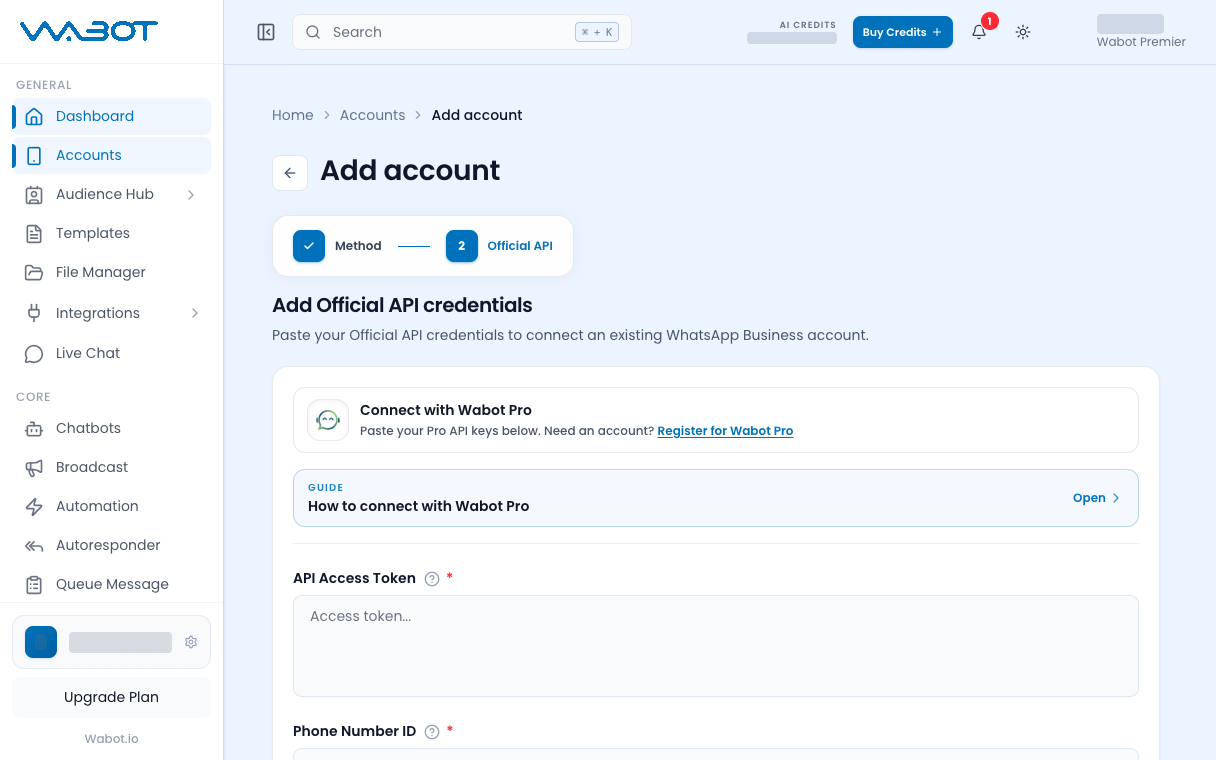Expand the Audience Hub submenu chevron
The width and height of the screenshot is (1216, 760).
pos(191,194)
